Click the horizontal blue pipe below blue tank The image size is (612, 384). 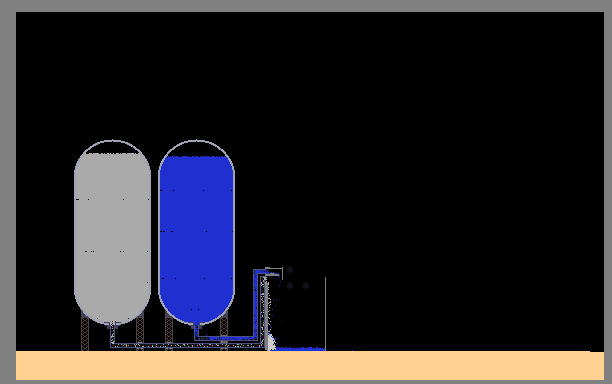(225, 338)
